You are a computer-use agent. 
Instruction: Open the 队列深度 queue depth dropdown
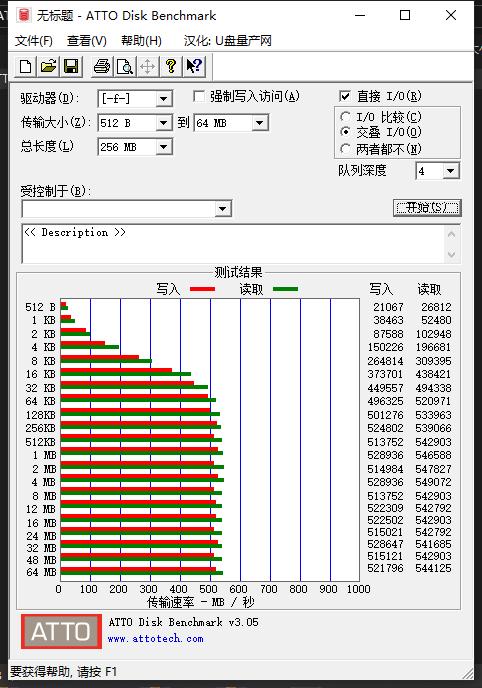click(450, 171)
